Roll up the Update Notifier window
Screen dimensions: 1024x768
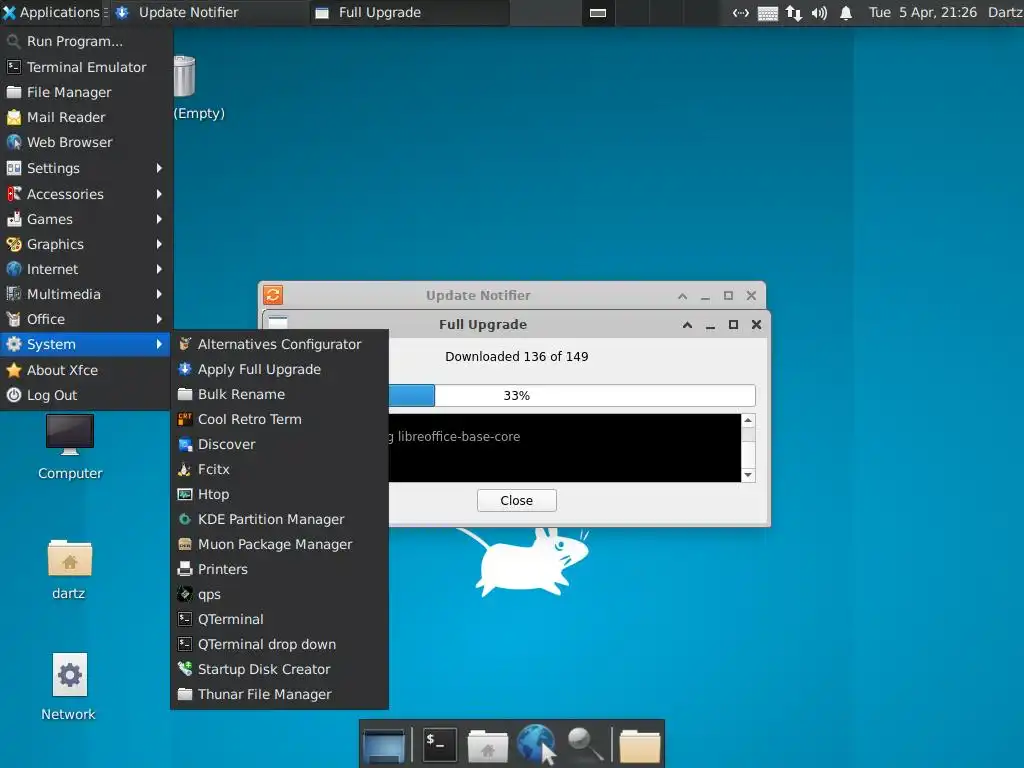click(x=682, y=296)
